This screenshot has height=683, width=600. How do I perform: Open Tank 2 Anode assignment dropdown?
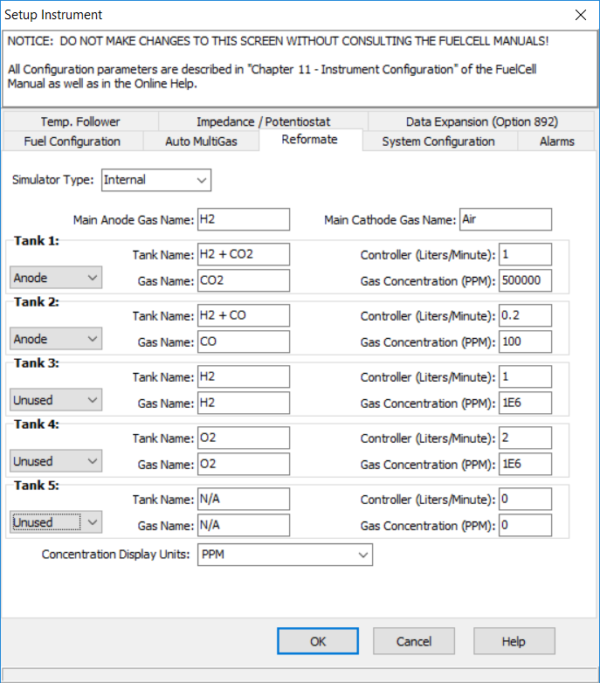point(56,338)
